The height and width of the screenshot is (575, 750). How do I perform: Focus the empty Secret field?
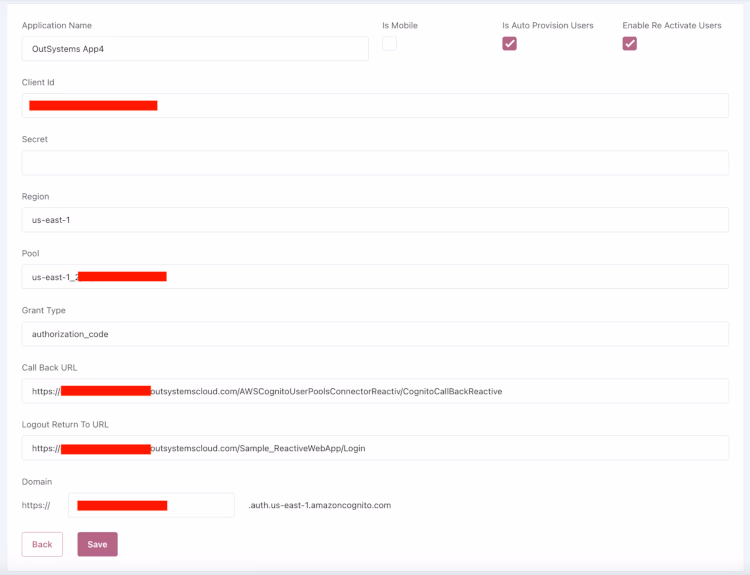coord(375,163)
